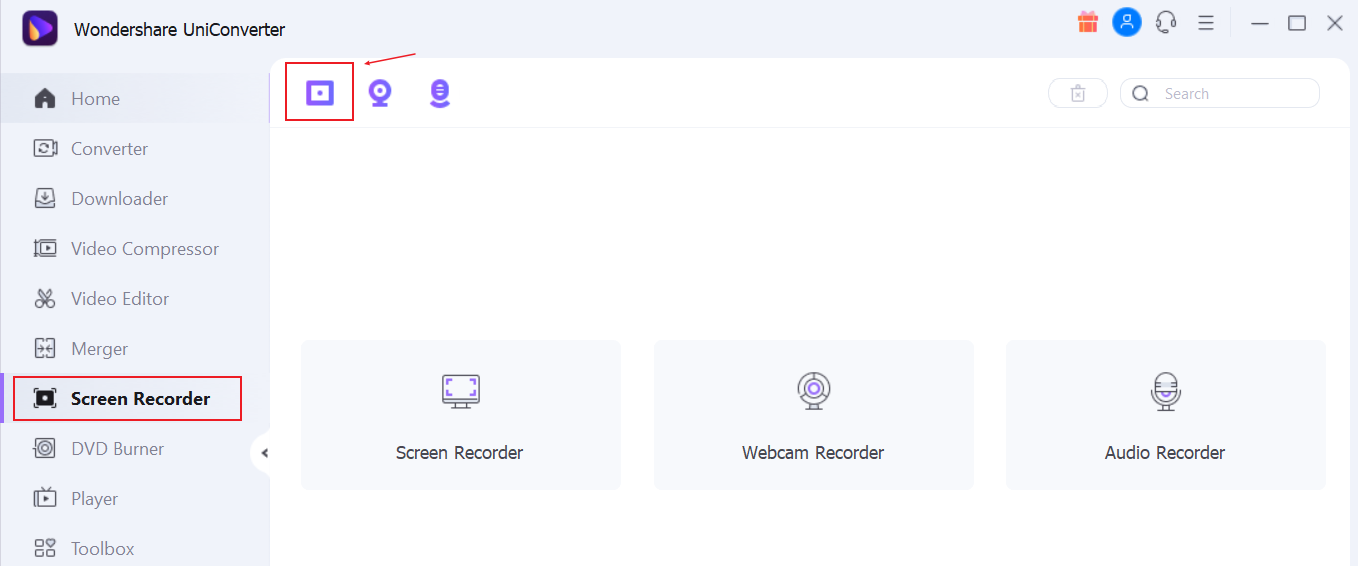1358x566 pixels.
Task: Open the hamburger menu in title bar
Action: 1206,23
